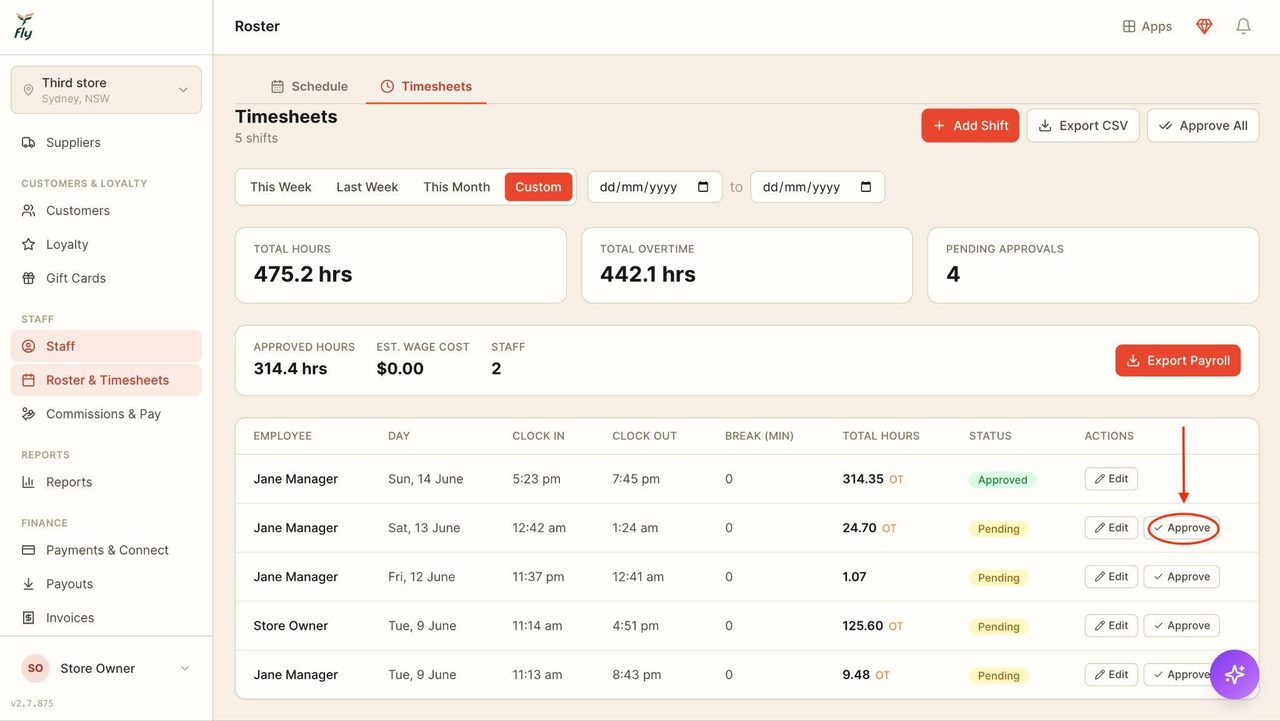Viewport: 1280px width, 721px height.
Task: Select the Custom date range filter
Action: pos(538,187)
